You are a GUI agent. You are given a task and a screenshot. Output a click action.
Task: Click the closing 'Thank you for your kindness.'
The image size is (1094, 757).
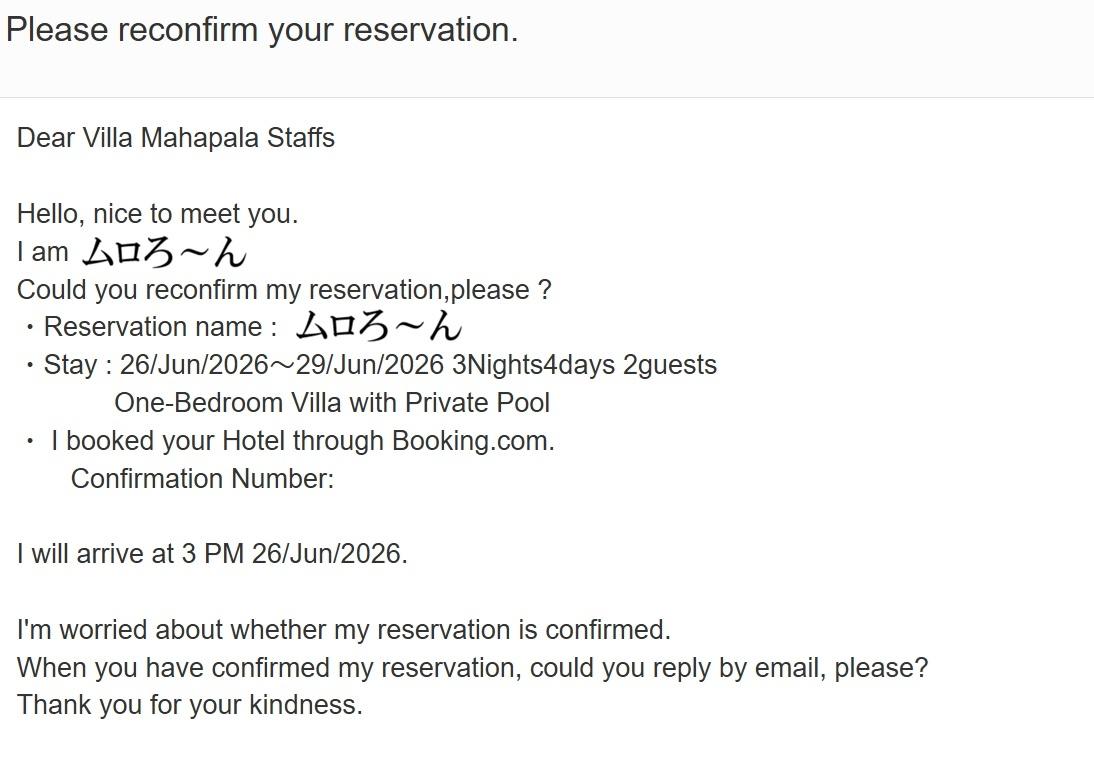190,705
